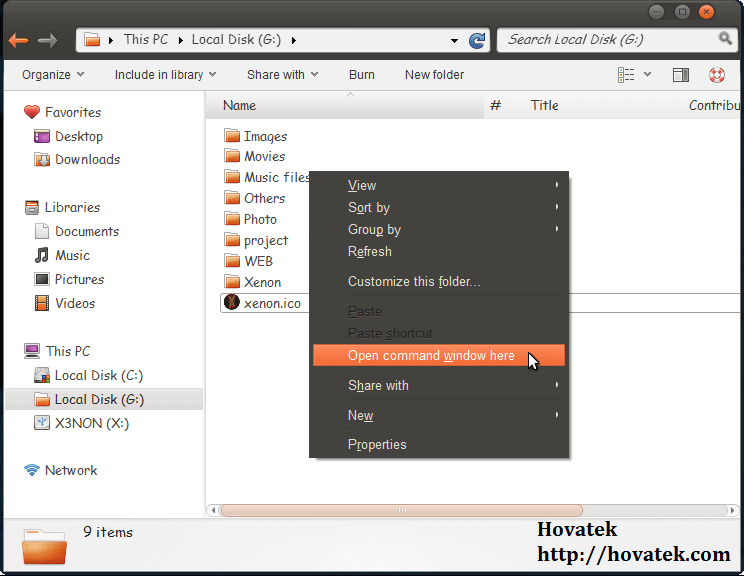Click the New folder button

(x=435, y=75)
